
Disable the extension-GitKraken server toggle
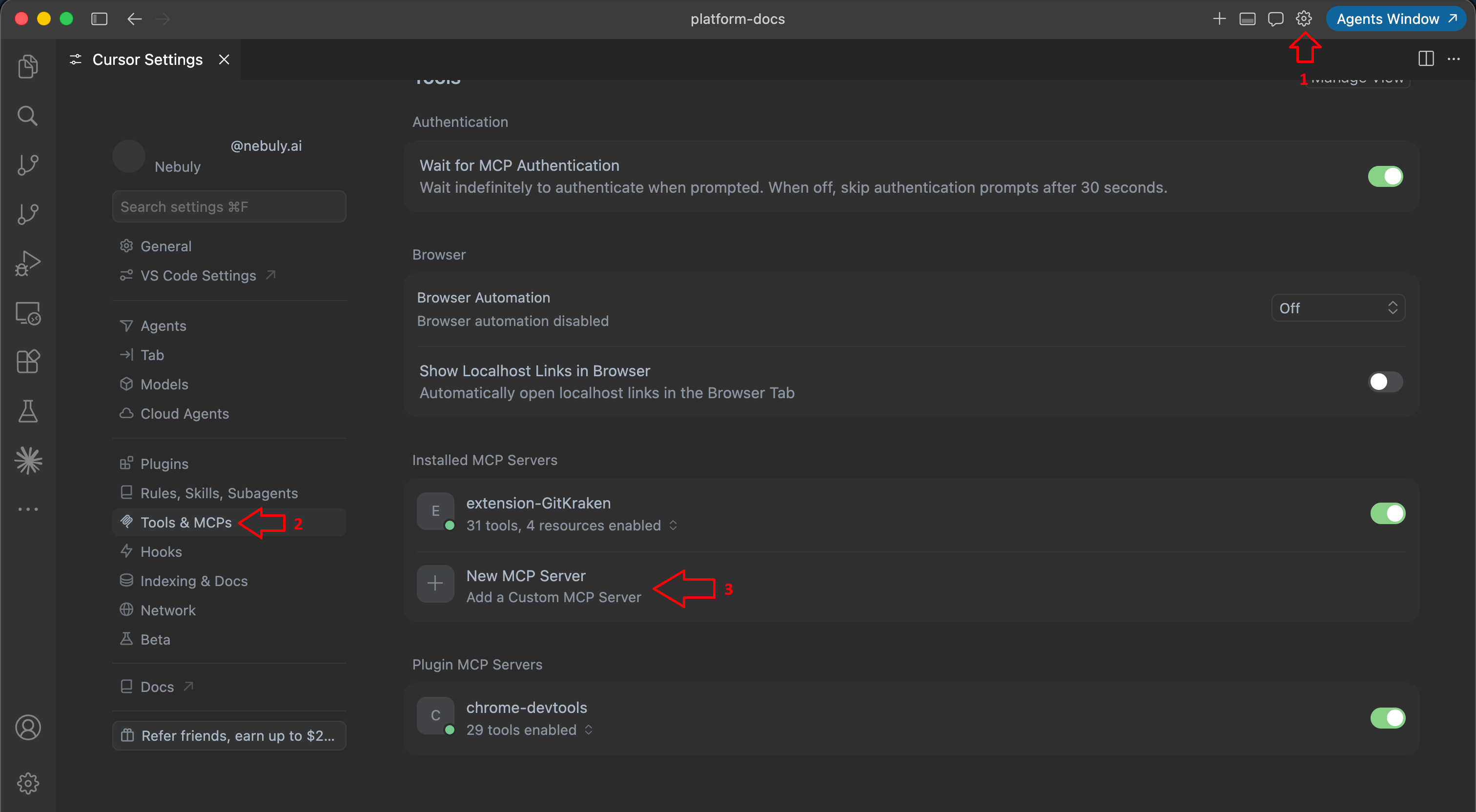coord(1387,513)
